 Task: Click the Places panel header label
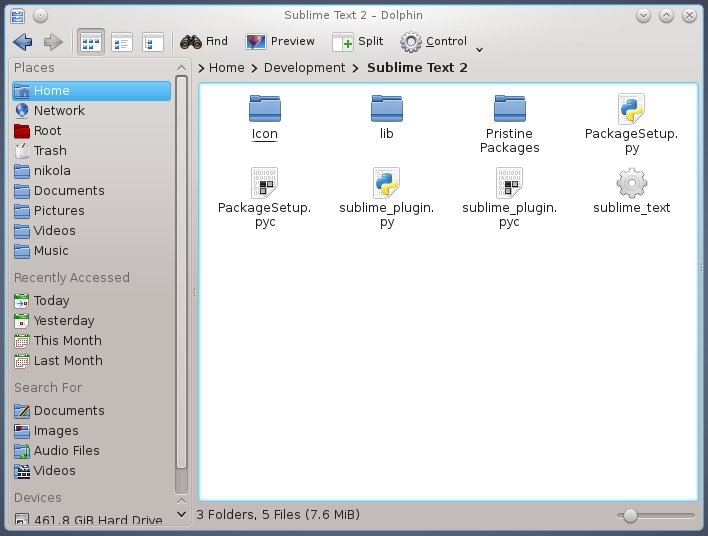[x=34, y=68]
